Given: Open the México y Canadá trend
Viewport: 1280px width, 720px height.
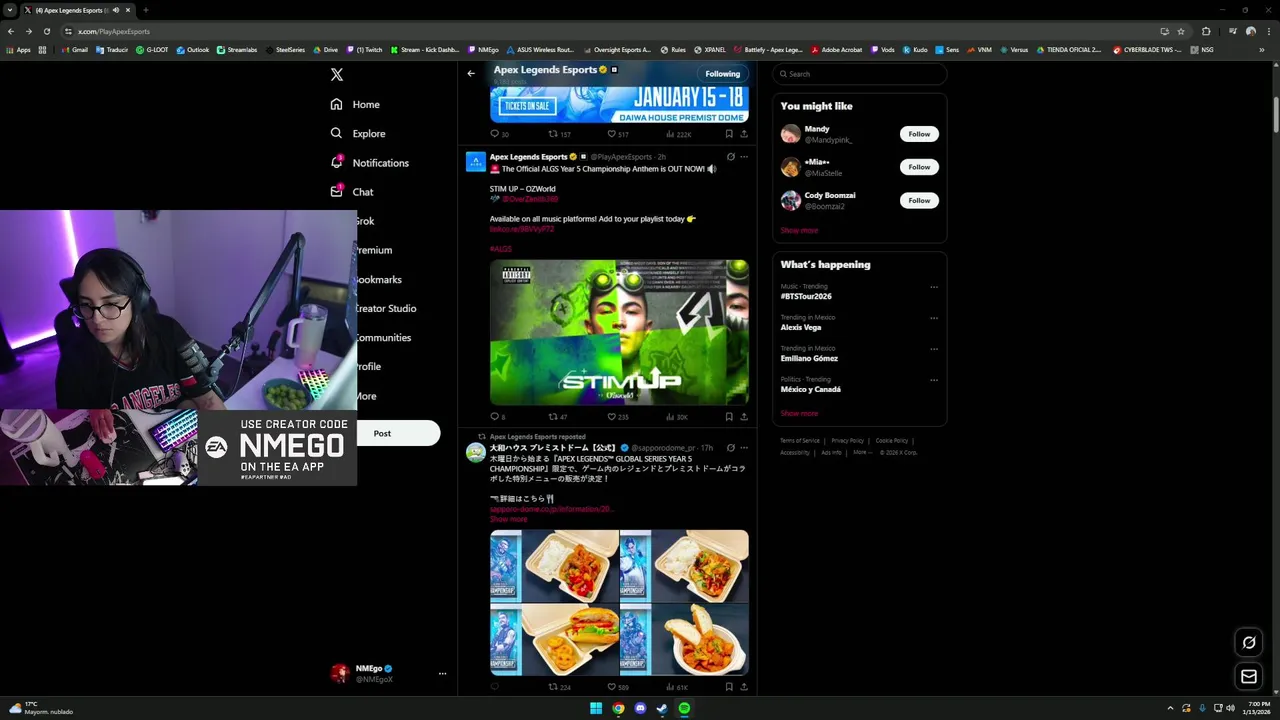Looking at the screenshot, I should 810,389.
